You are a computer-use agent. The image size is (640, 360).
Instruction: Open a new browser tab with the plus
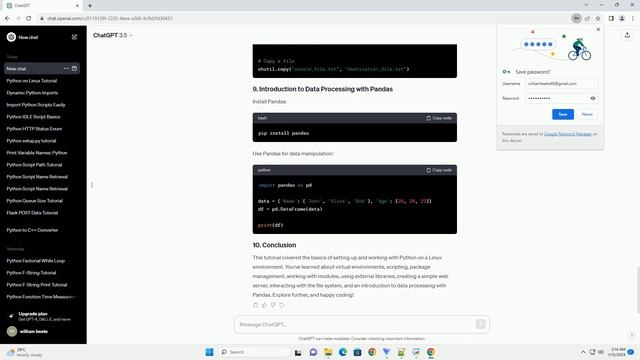pyautogui.click(x=90, y=6)
